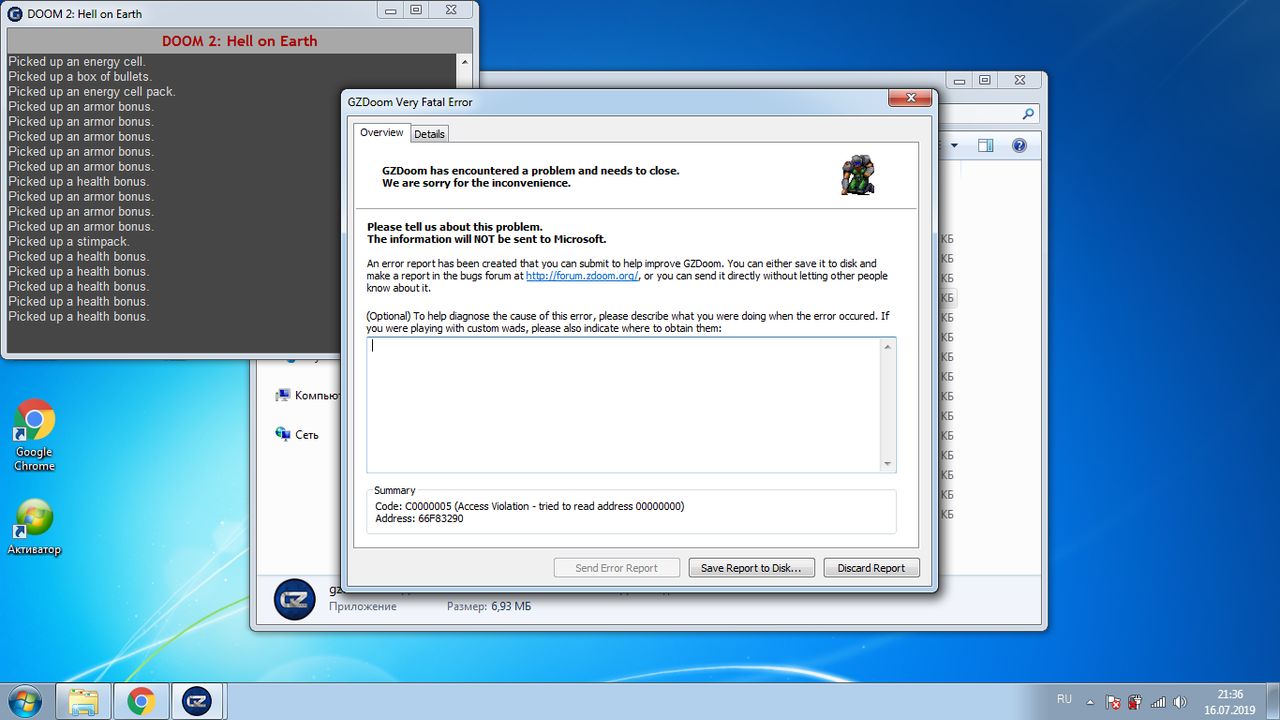Open the Windows Start menu
This screenshot has height=720, width=1280.
coord(25,702)
